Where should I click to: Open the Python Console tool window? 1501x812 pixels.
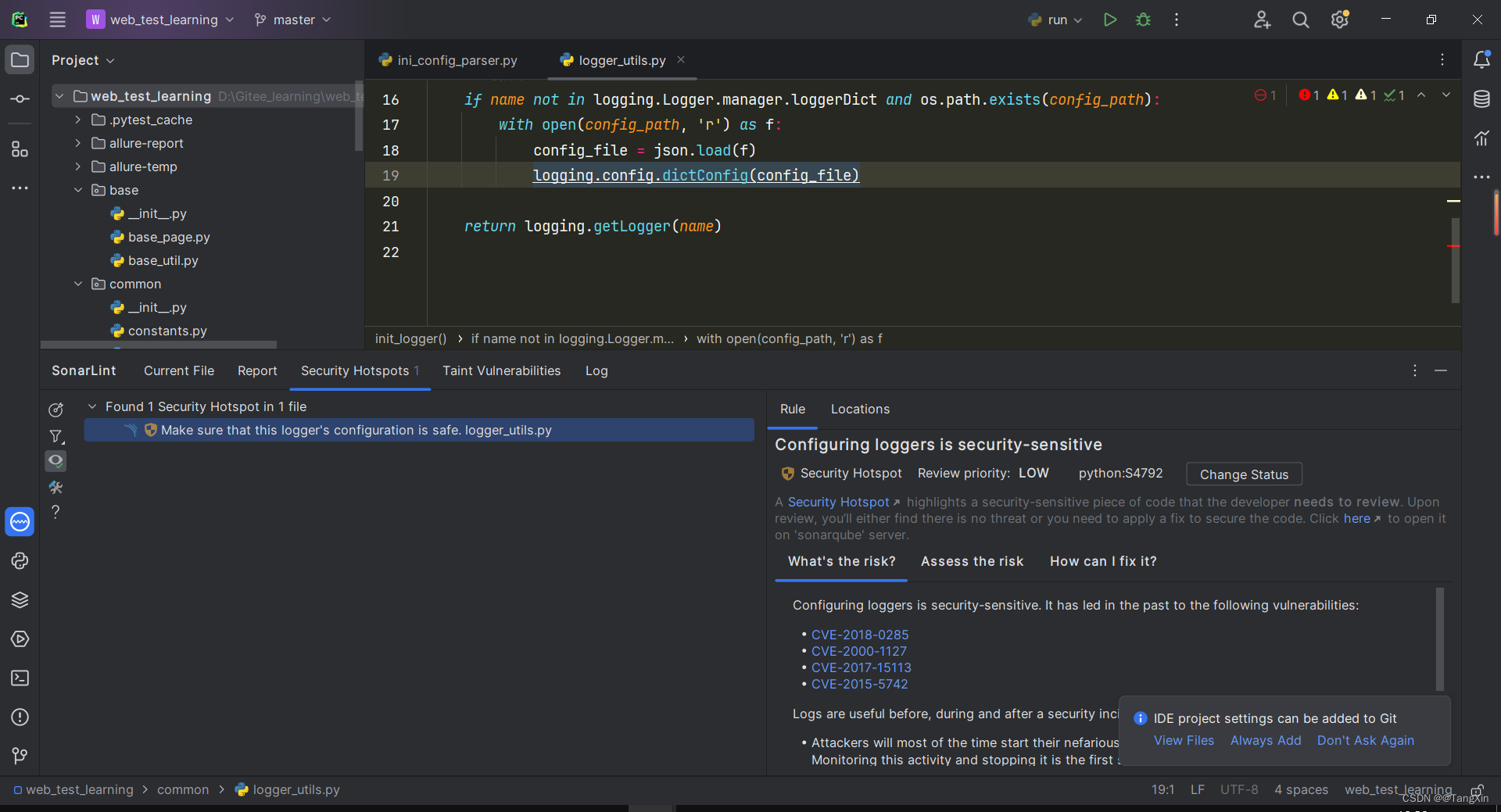click(20, 560)
